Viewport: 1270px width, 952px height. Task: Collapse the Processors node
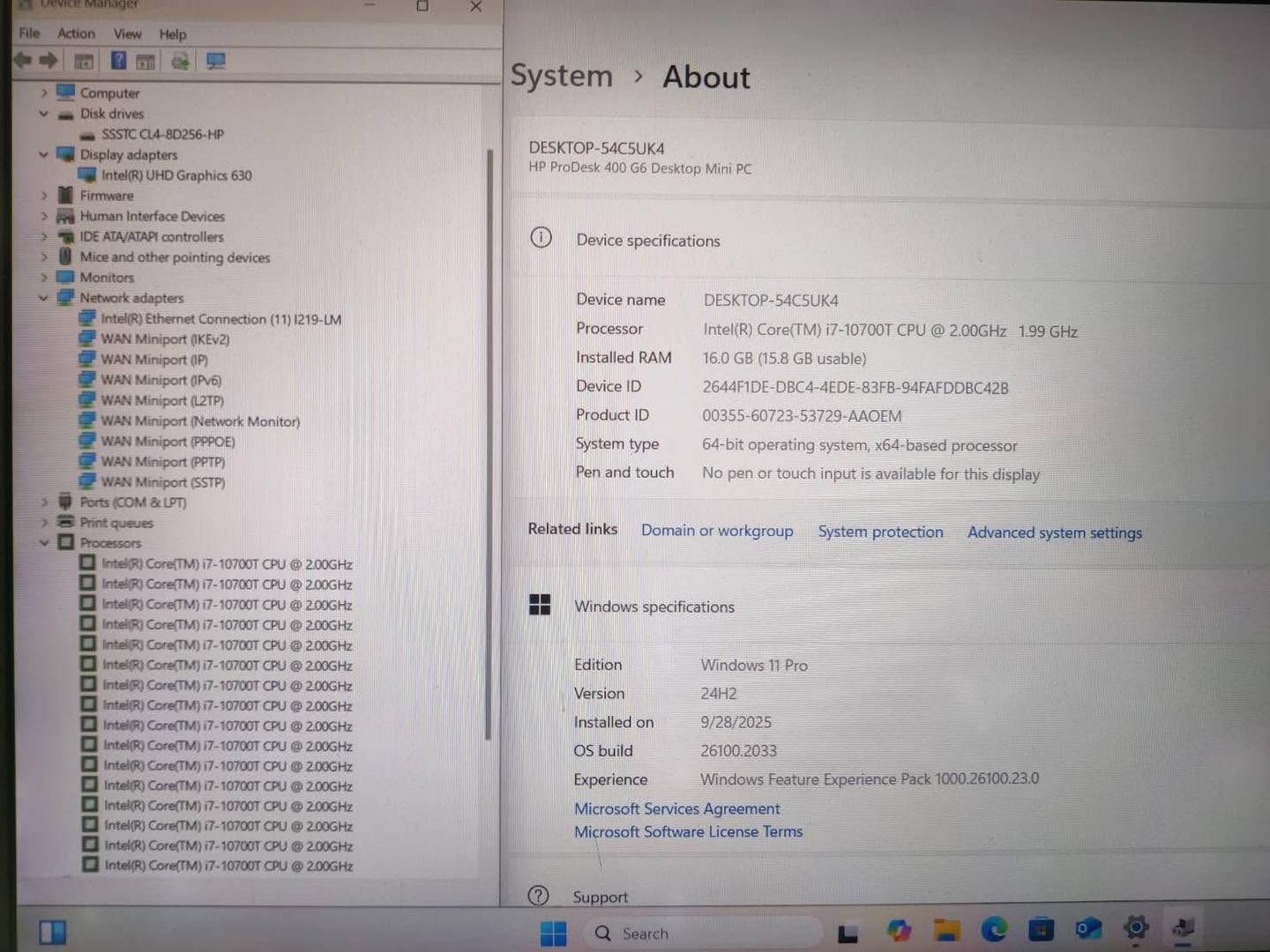point(43,543)
